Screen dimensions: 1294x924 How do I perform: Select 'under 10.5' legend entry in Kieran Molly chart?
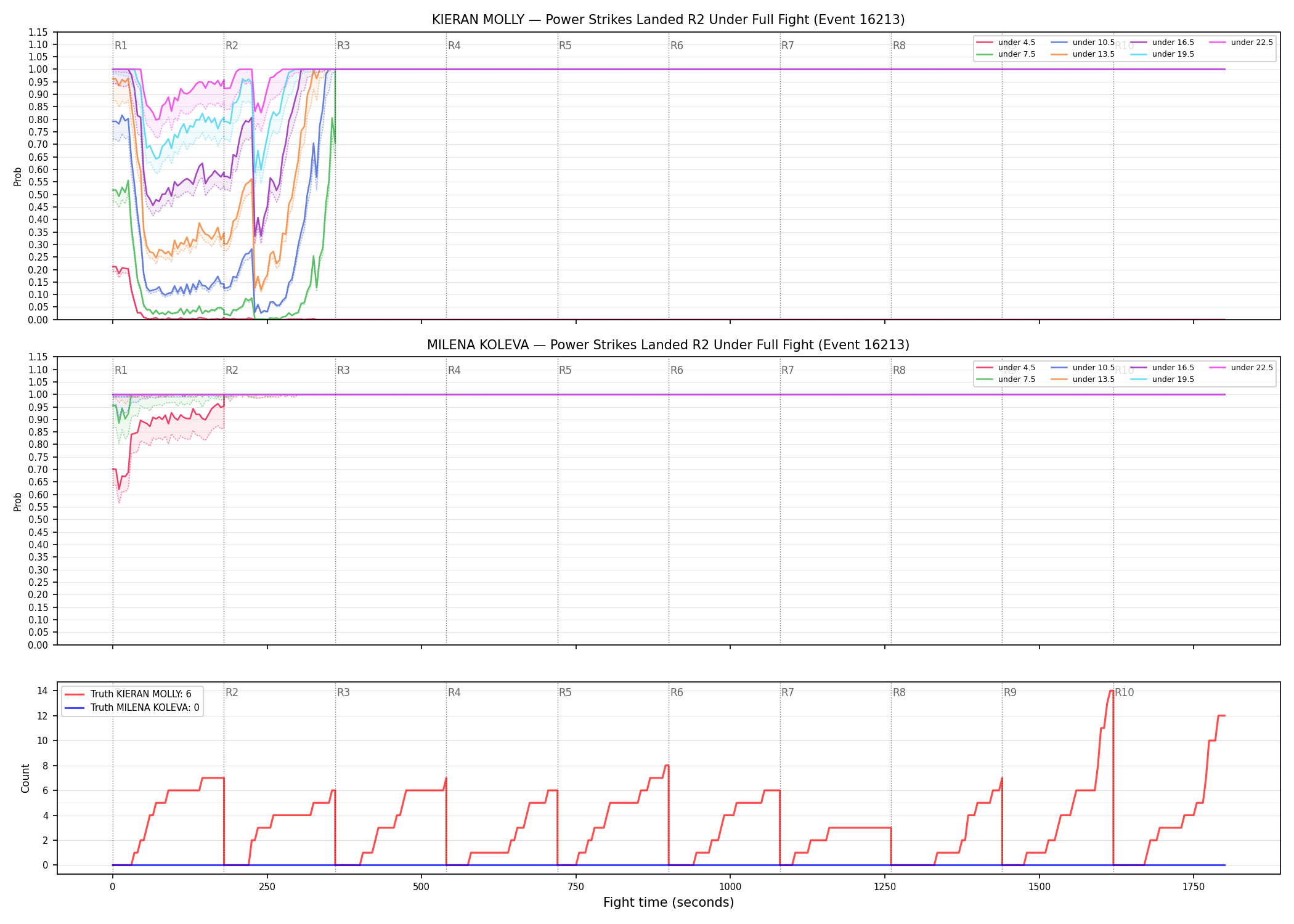1083,43
